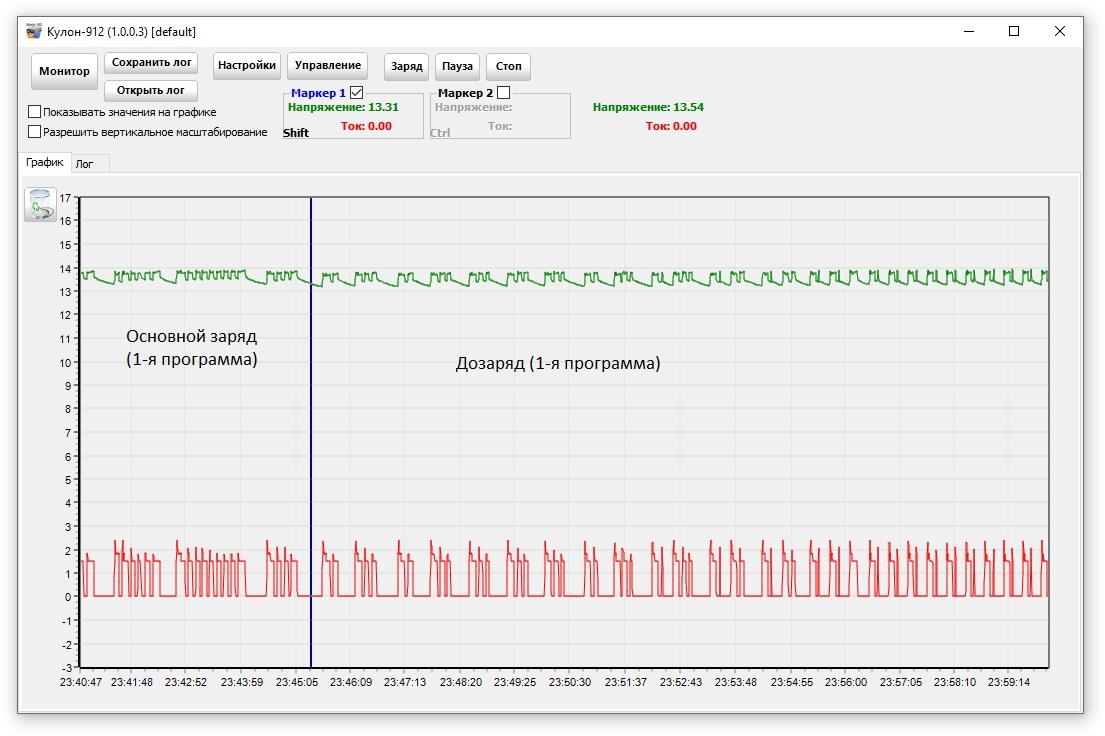Switch to the Лог tab
The image size is (1105, 736).
pyautogui.click(x=85, y=164)
